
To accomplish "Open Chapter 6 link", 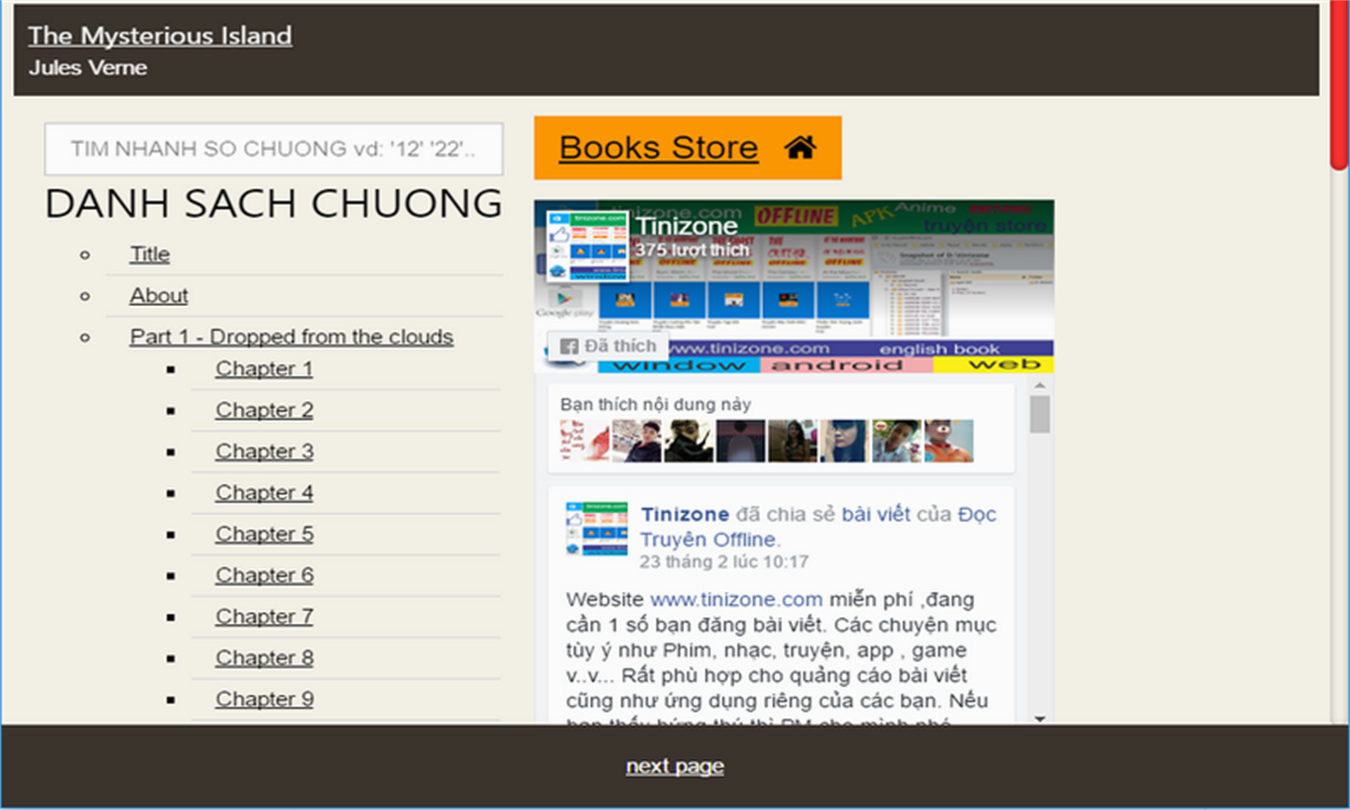I will coord(264,575).
